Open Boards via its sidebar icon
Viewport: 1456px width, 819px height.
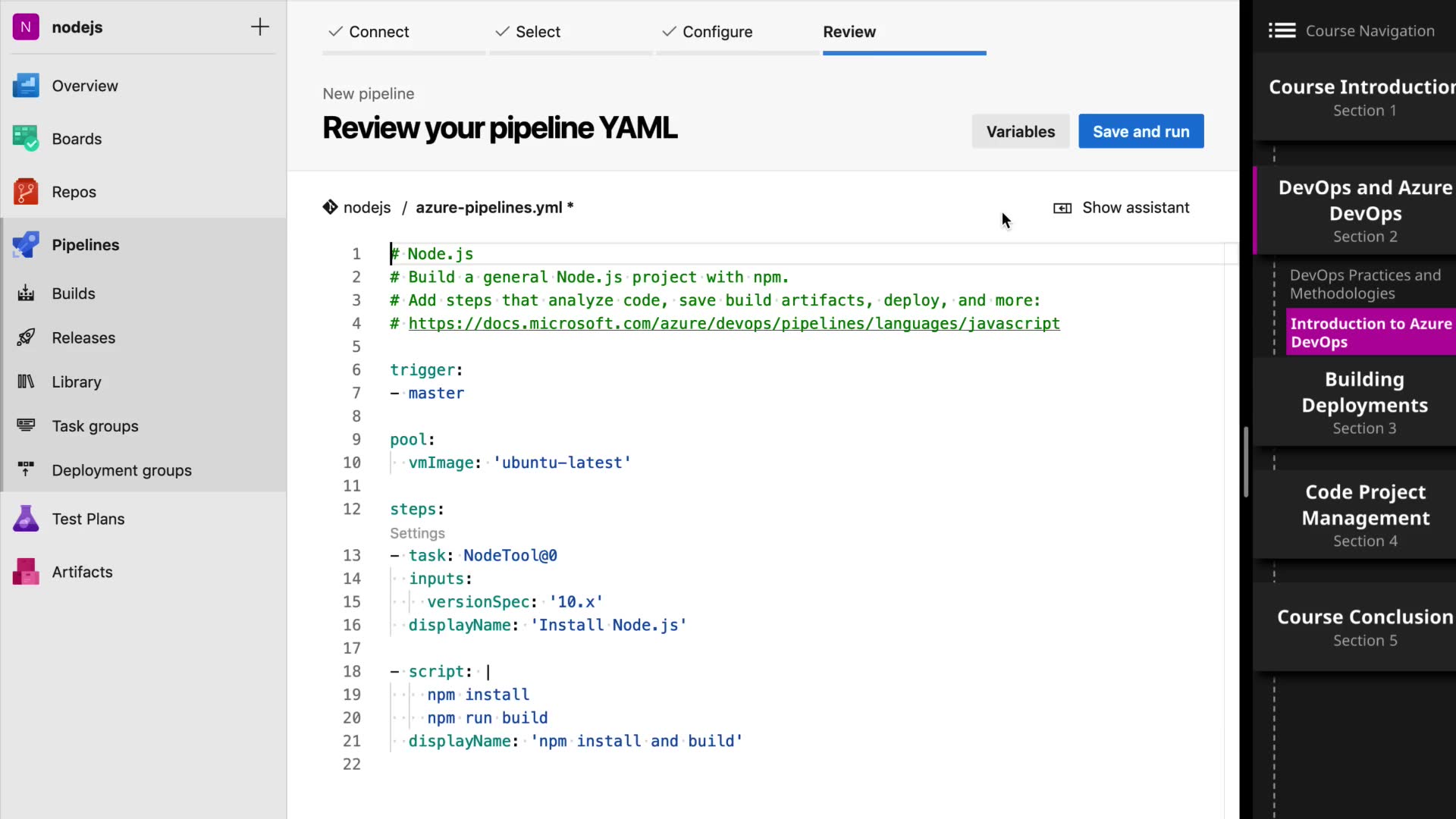point(26,139)
